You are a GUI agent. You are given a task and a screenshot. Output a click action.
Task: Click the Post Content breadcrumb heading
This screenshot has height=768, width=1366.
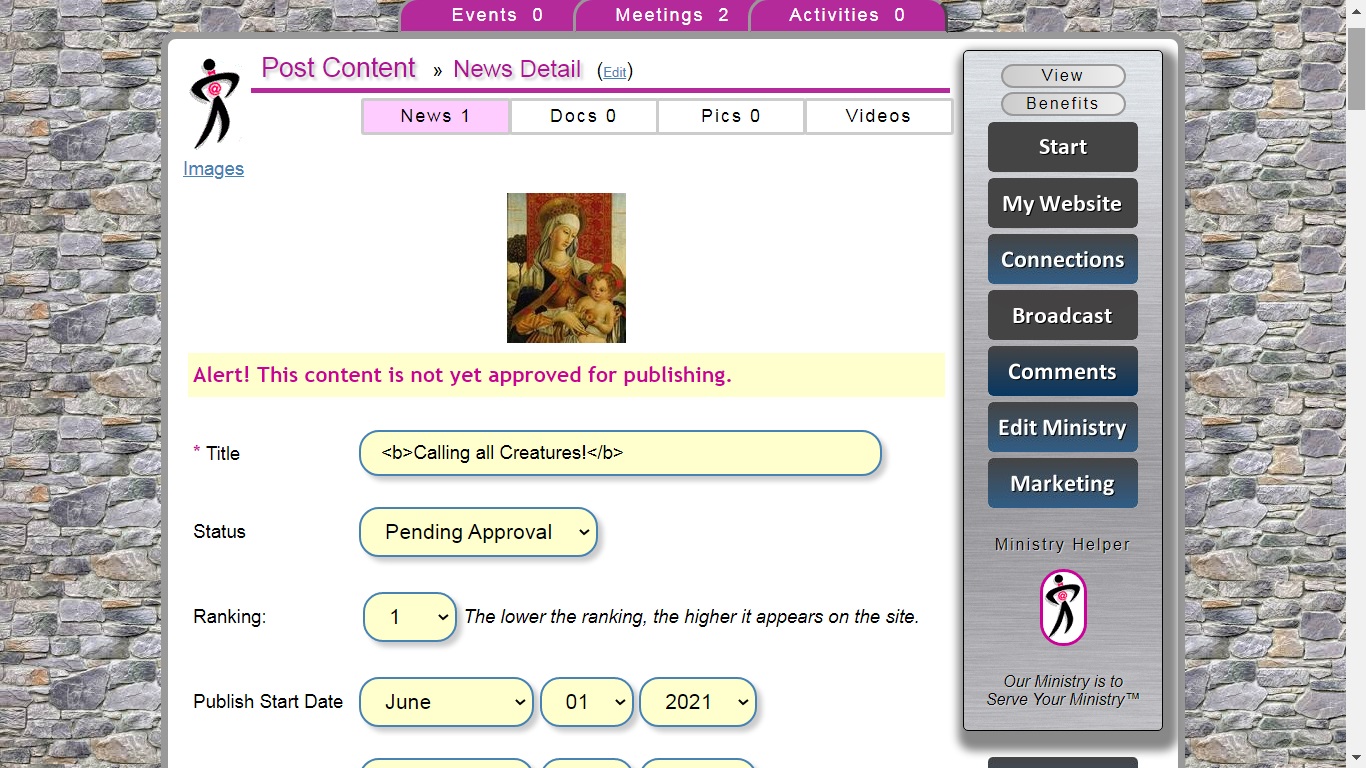(x=338, y=68)
